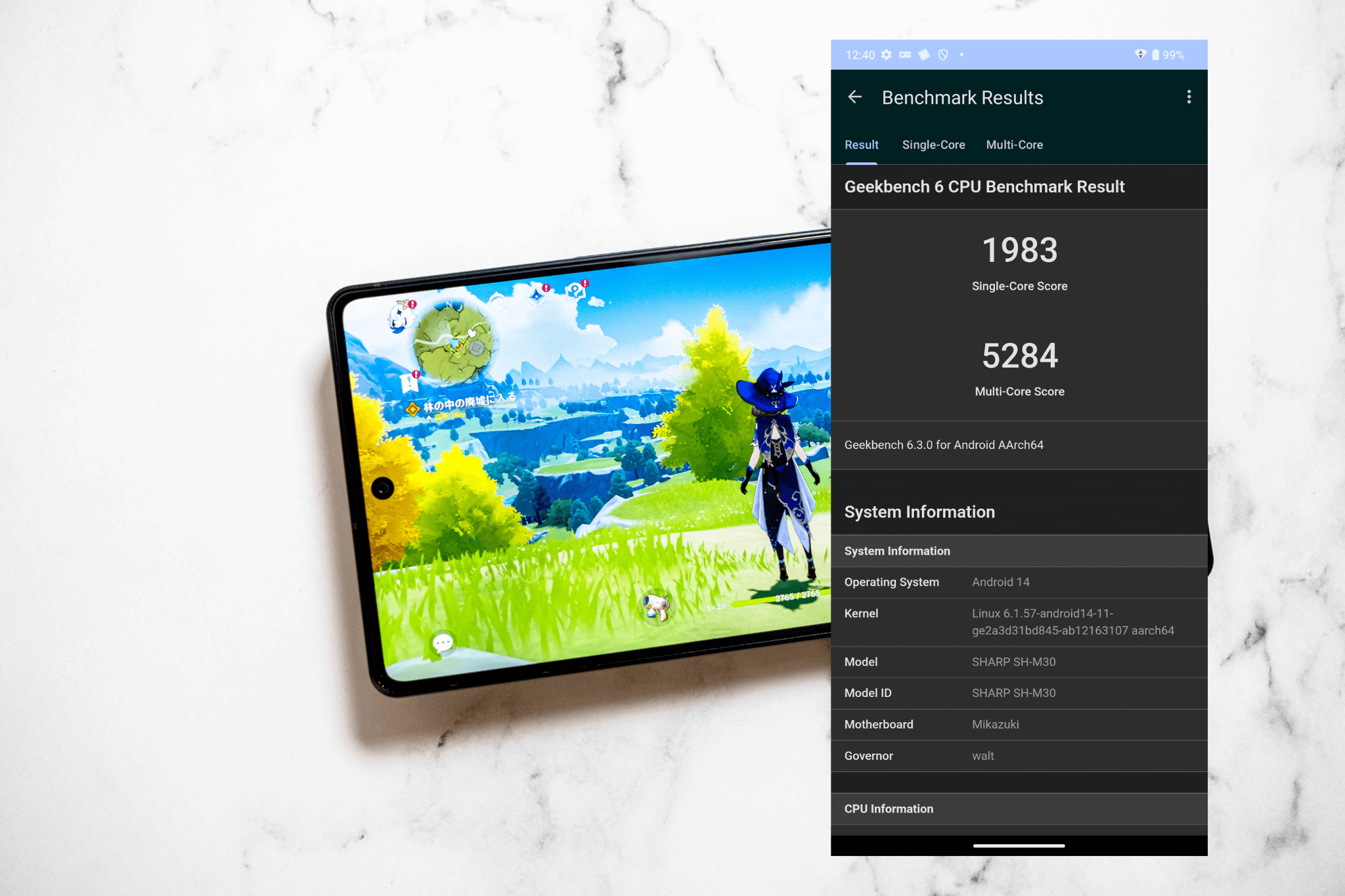Tap the keyboard-style icon in status bar
The image size is (1345, 896).
click(905, 54)
